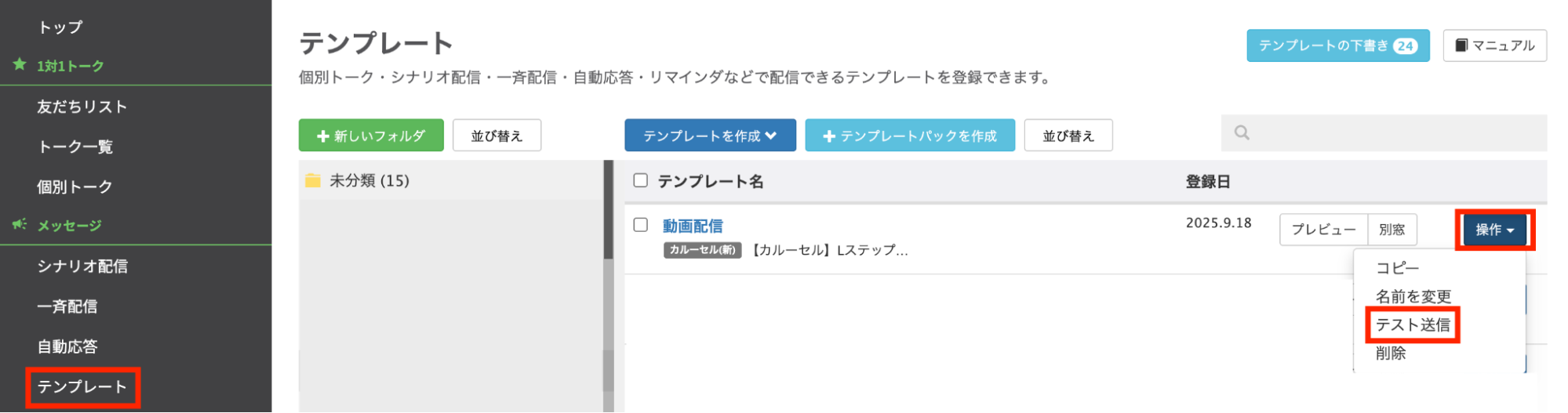This screenshot has width=1568, height=413.
Task: Select テスト送信 from the menu
Action: [1413, 325]
